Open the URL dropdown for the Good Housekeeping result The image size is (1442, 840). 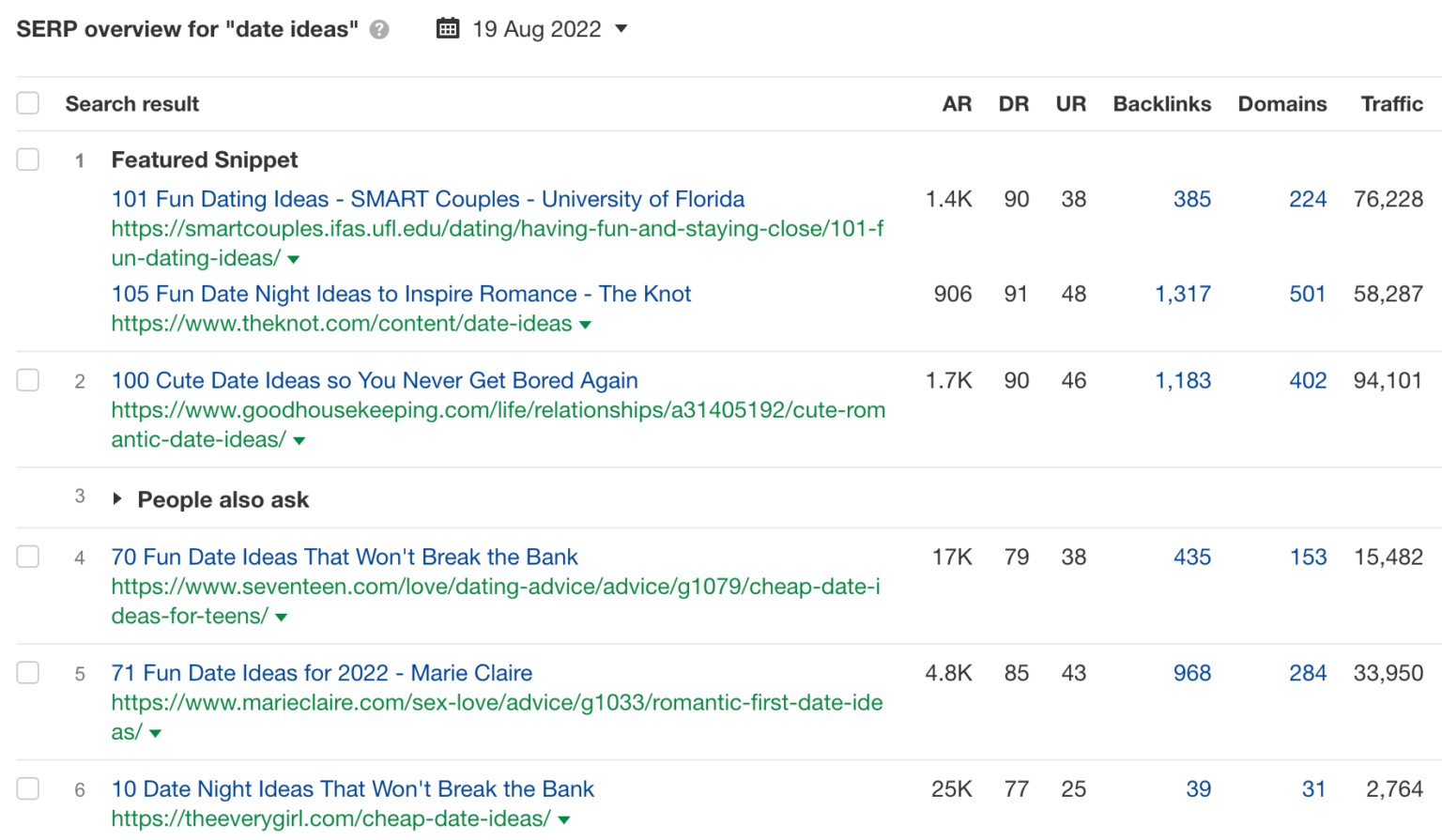tap(299, 440)
